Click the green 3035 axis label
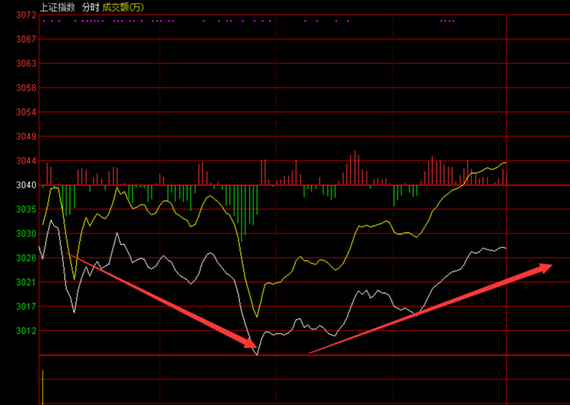Screen dimensions: 570x405 coord(26,209)
